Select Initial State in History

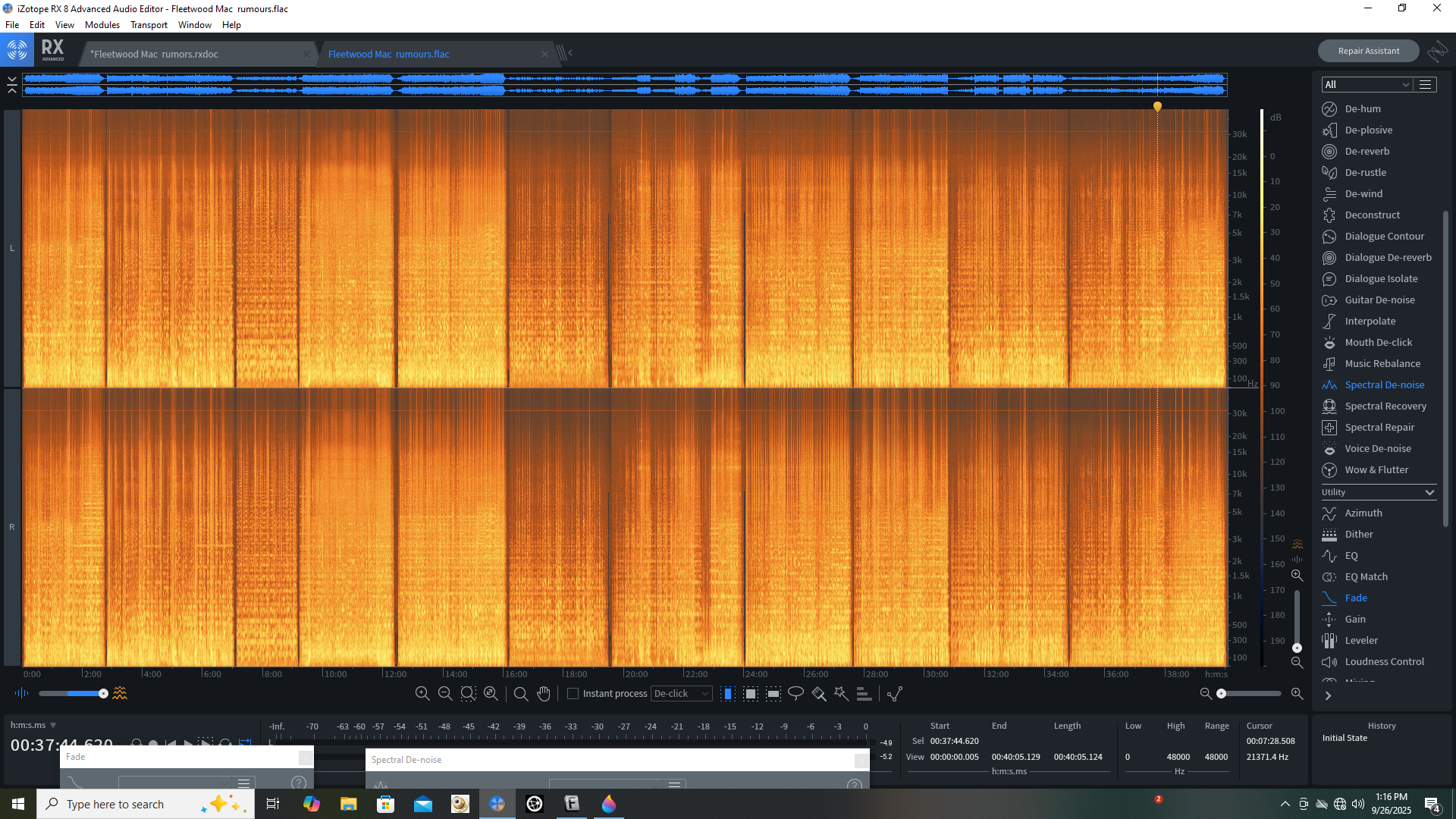tap(1345, 738)
